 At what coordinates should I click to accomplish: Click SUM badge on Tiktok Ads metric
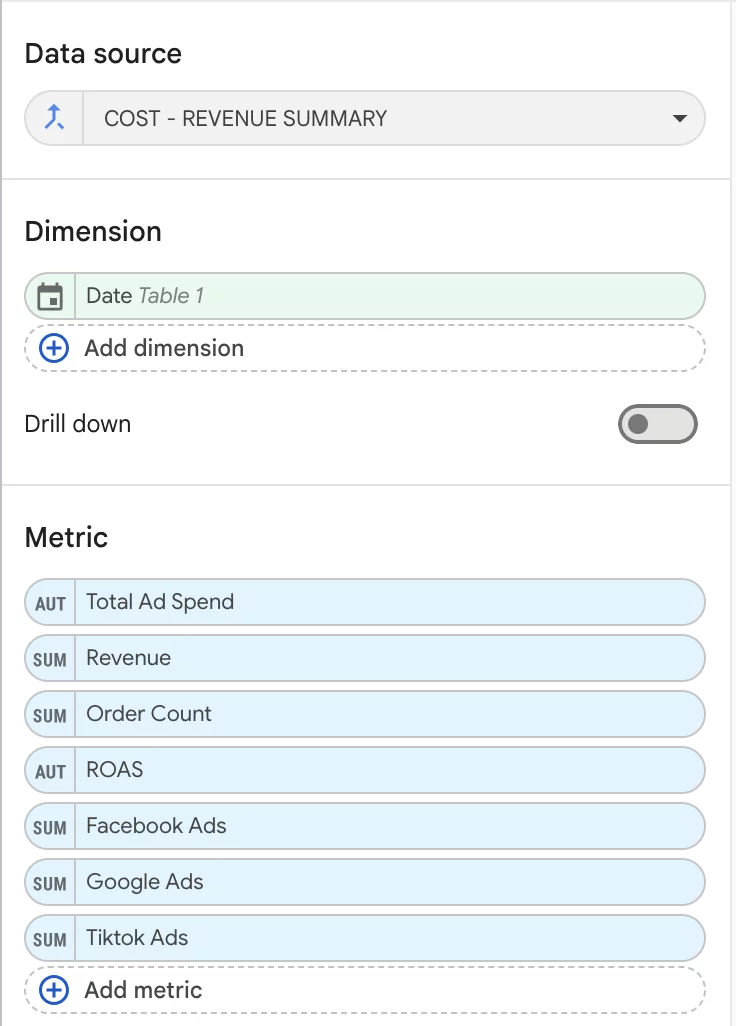50,938
